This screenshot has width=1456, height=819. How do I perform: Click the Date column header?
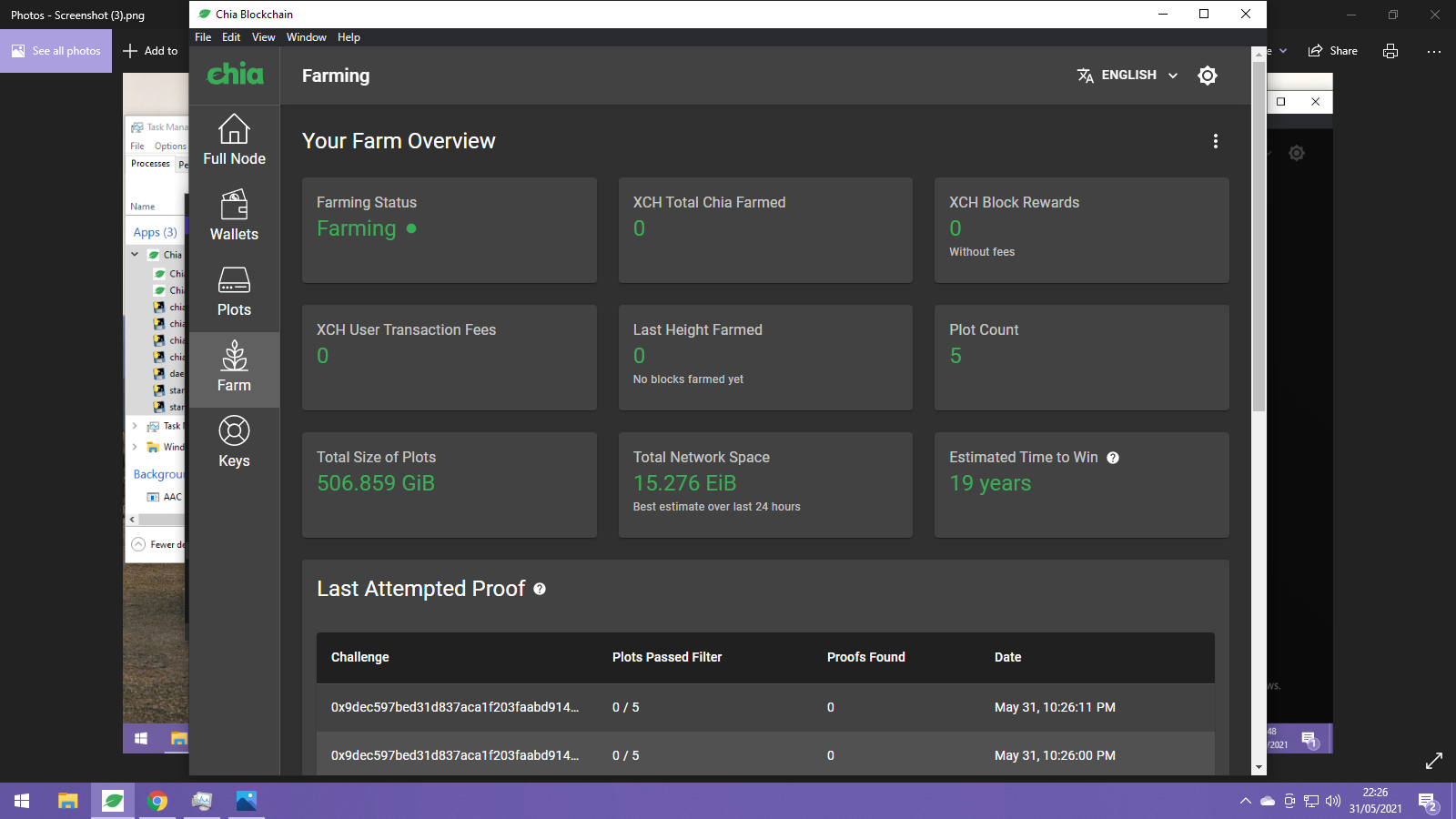click(x=1007, y=657)
